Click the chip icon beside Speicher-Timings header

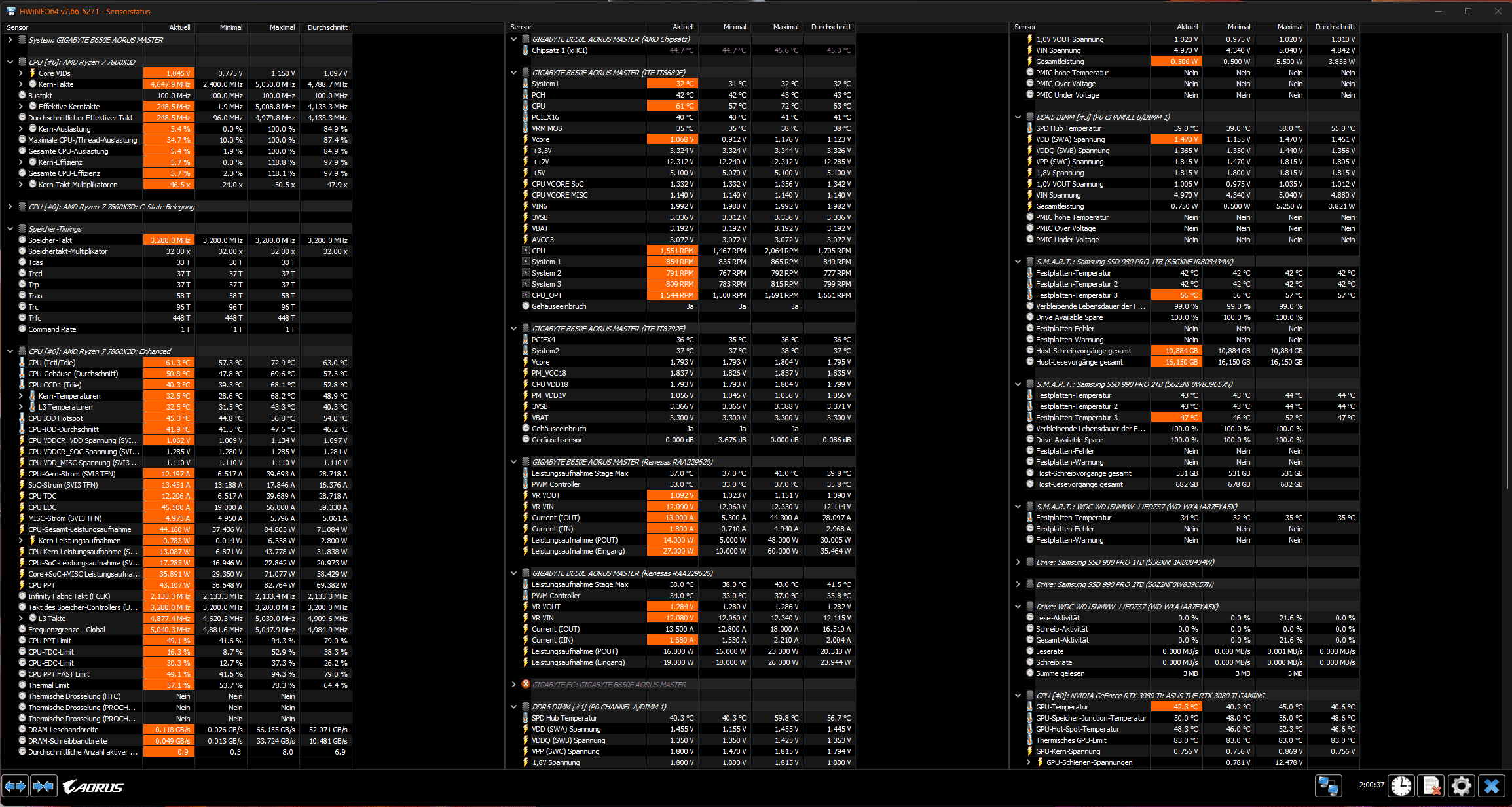(x=22, y=228)
